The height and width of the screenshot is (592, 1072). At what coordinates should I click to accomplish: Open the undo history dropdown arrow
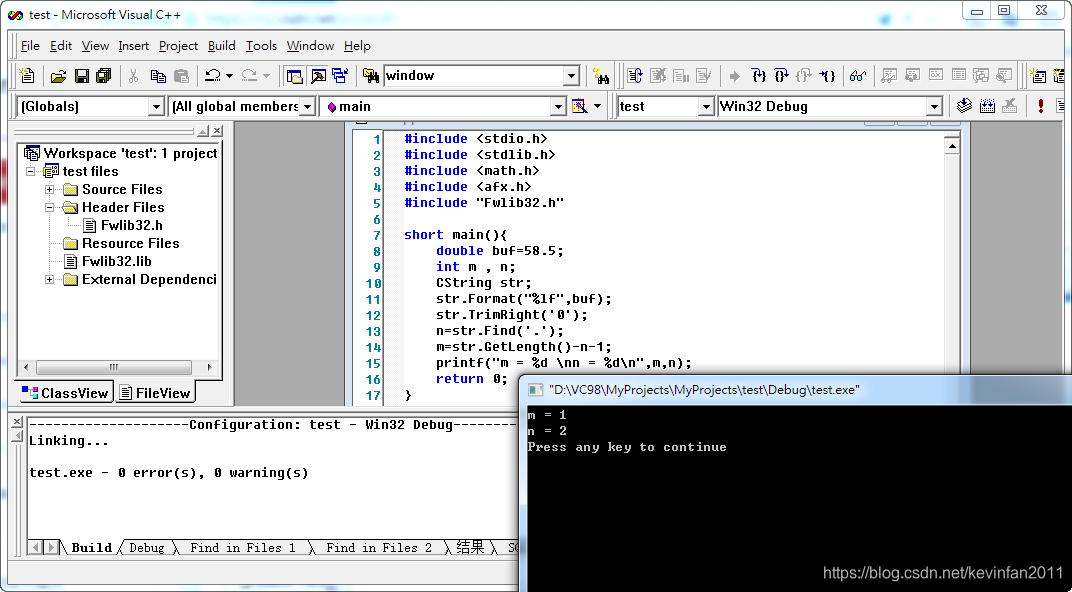[230, 76]
